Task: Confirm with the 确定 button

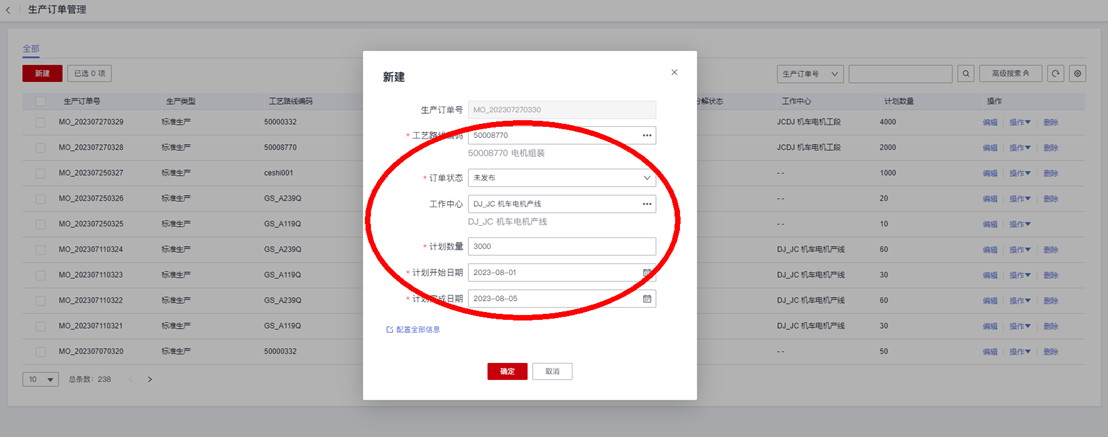Action: coord(507,371)
